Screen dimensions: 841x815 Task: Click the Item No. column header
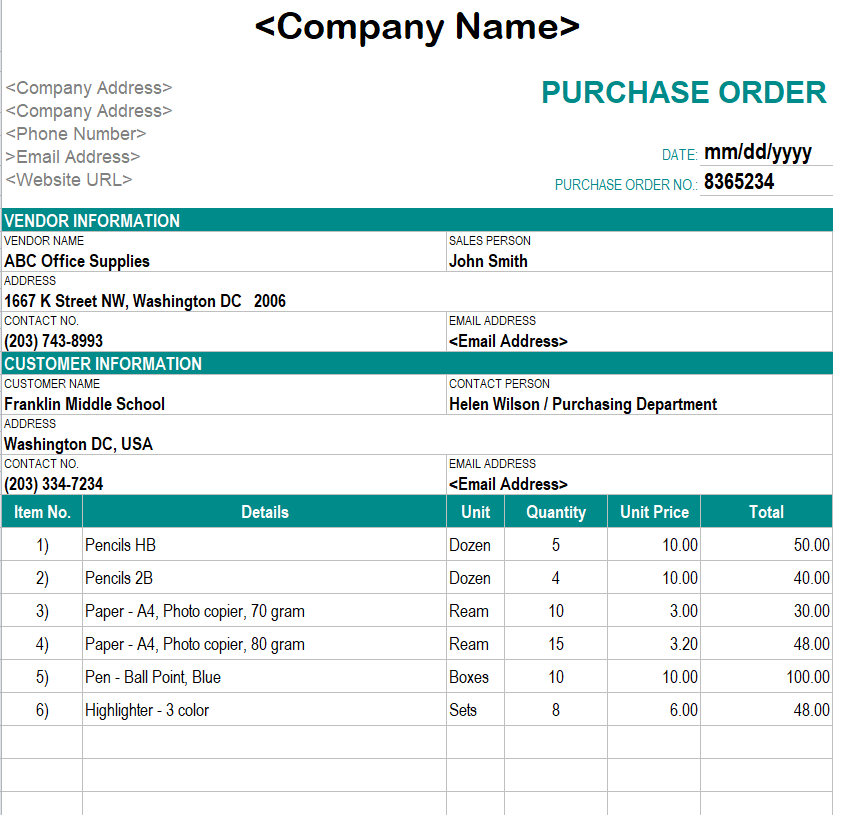click(42, 512)
